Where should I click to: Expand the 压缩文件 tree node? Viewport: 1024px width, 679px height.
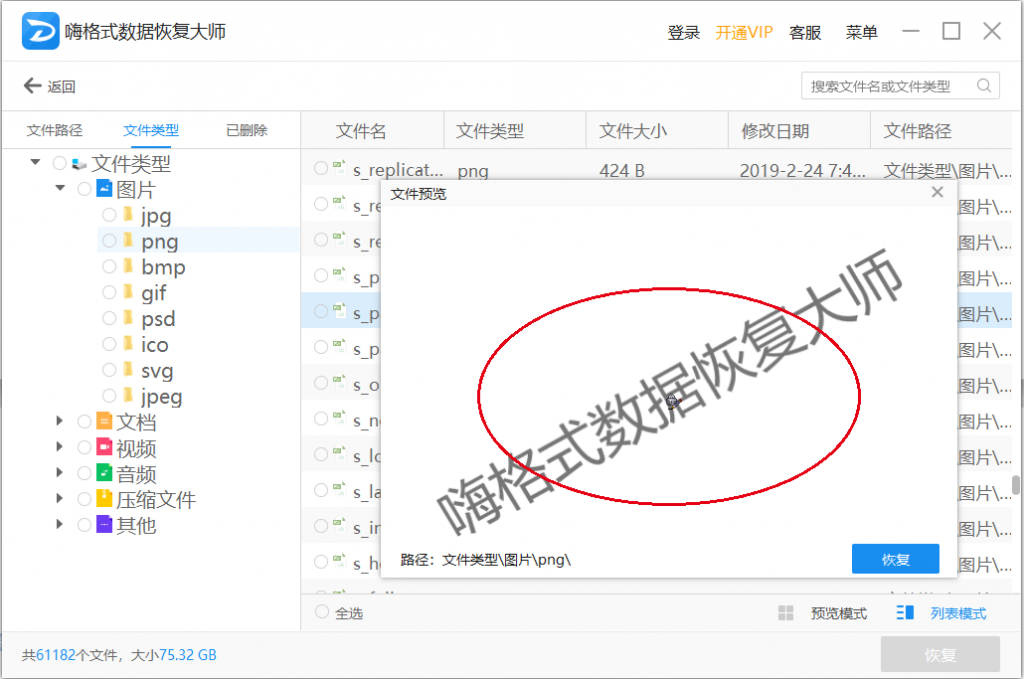click(59, 498)
